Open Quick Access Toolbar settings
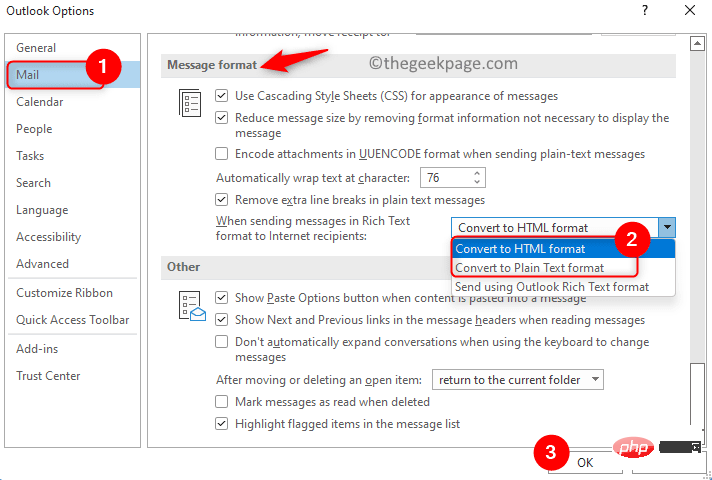Viewport: 712px width, 480px height. [x=73, y=320]
